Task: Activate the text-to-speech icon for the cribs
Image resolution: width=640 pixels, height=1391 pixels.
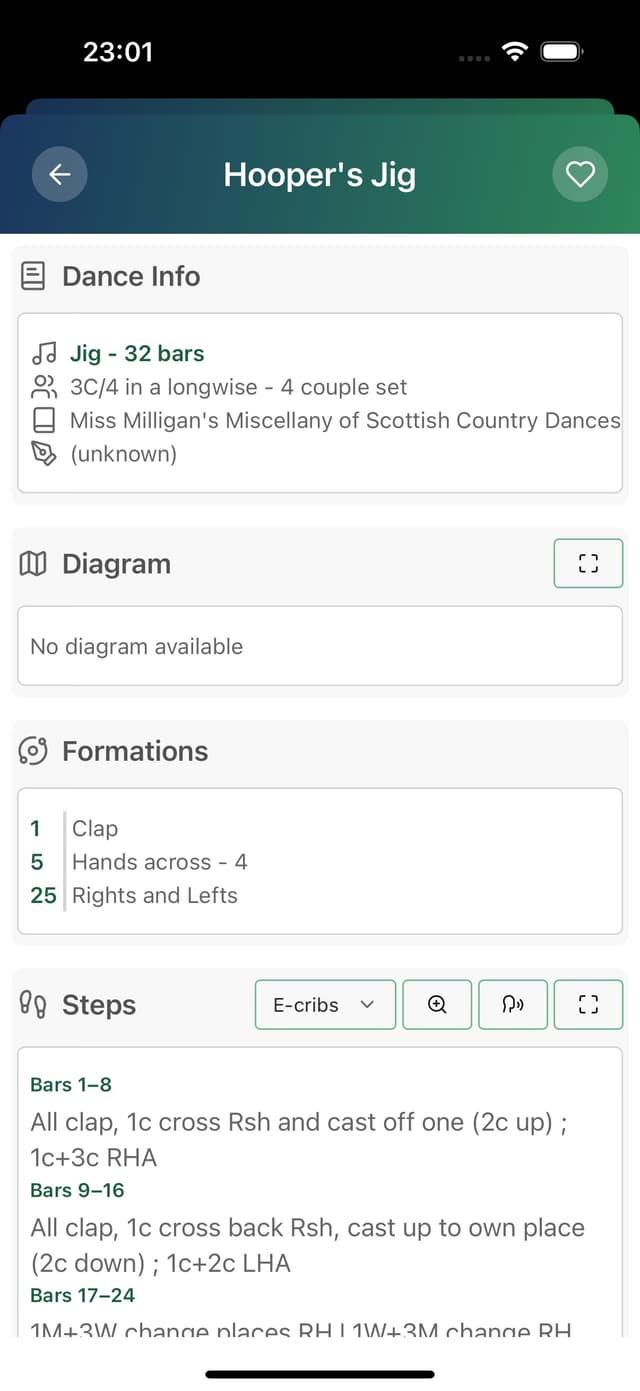Action: pyautogui.click(x=512, y=1004)
